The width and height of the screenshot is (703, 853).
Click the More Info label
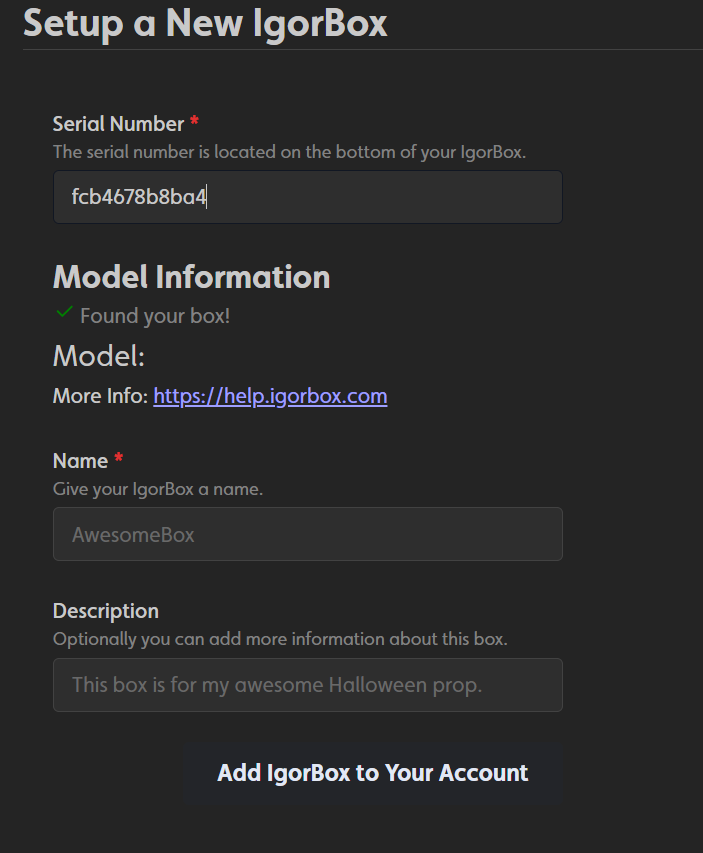click(x=98, y=396)
